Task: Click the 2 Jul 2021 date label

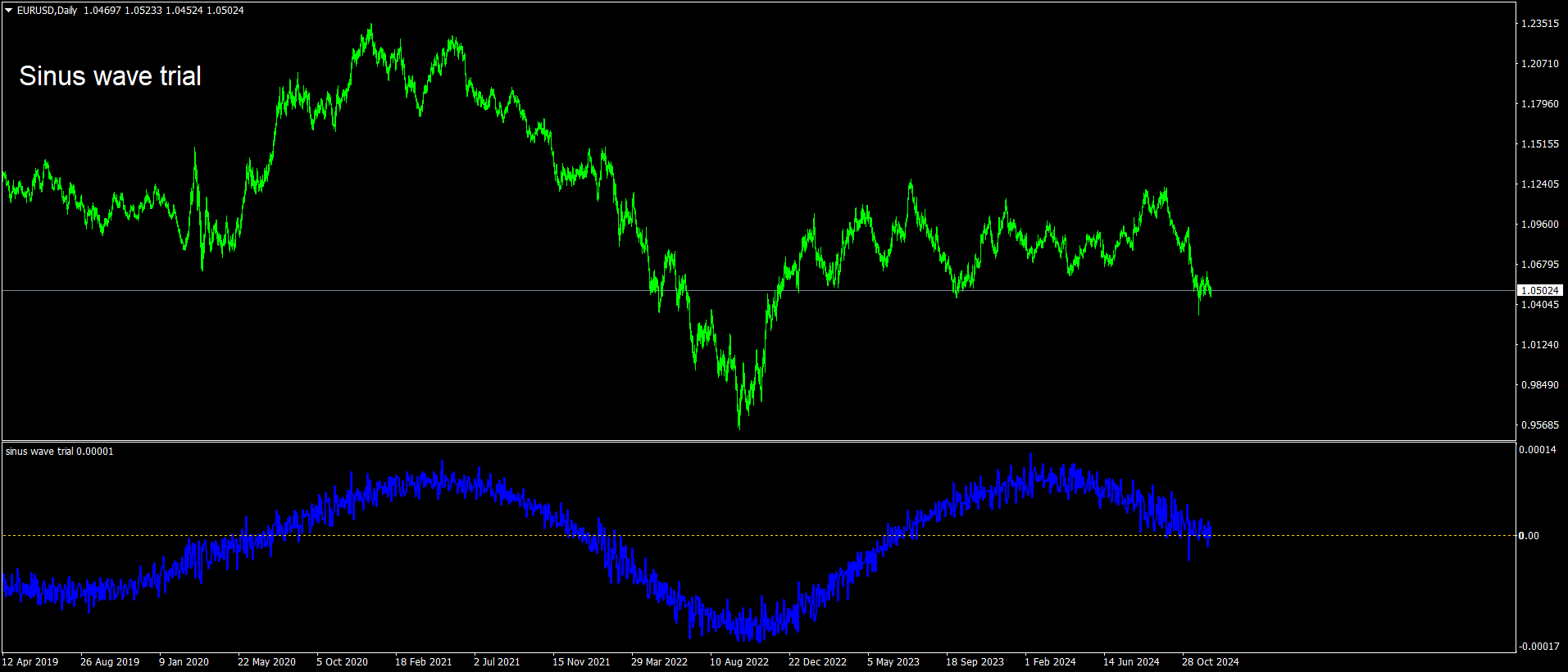Action: point(497,662)
